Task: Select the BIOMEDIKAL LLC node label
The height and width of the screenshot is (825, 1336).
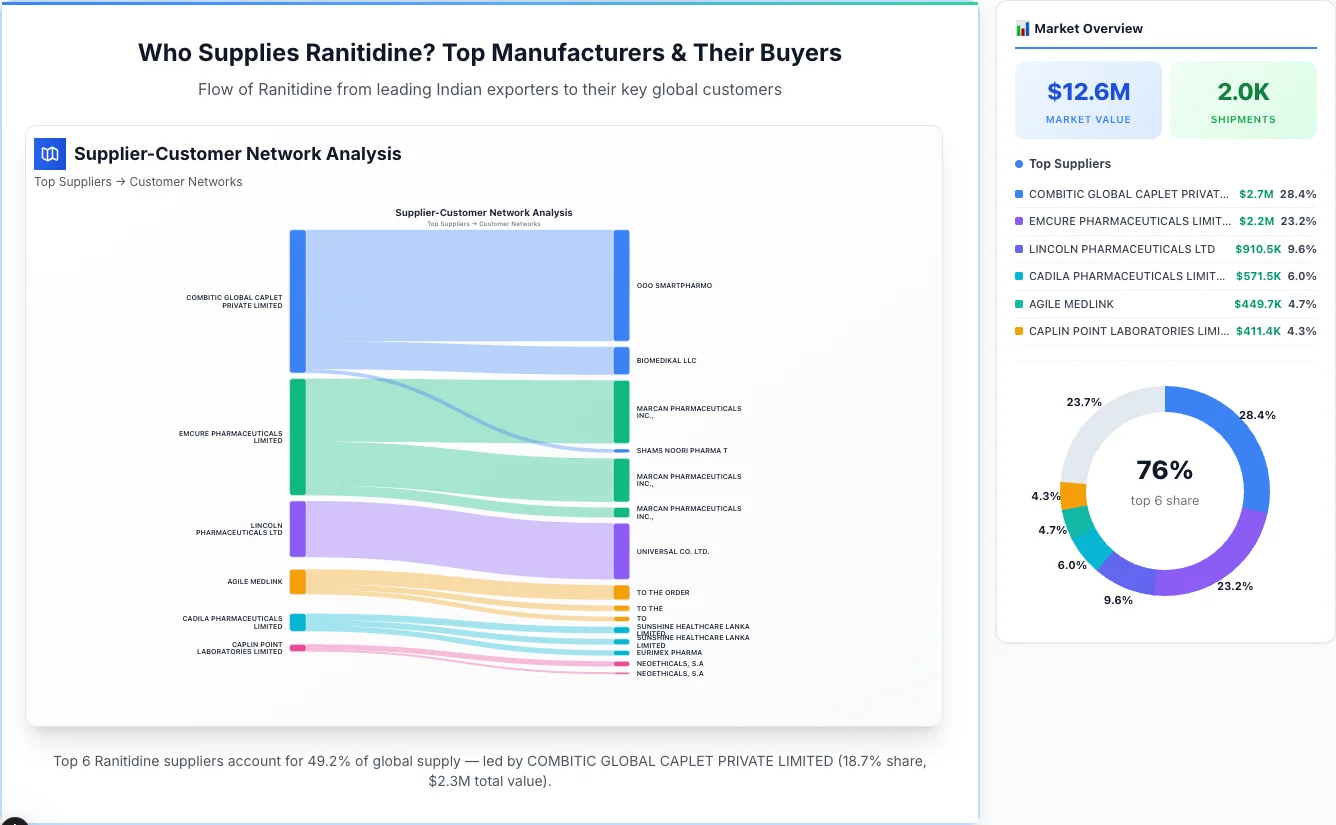Action: click(666, 360)
